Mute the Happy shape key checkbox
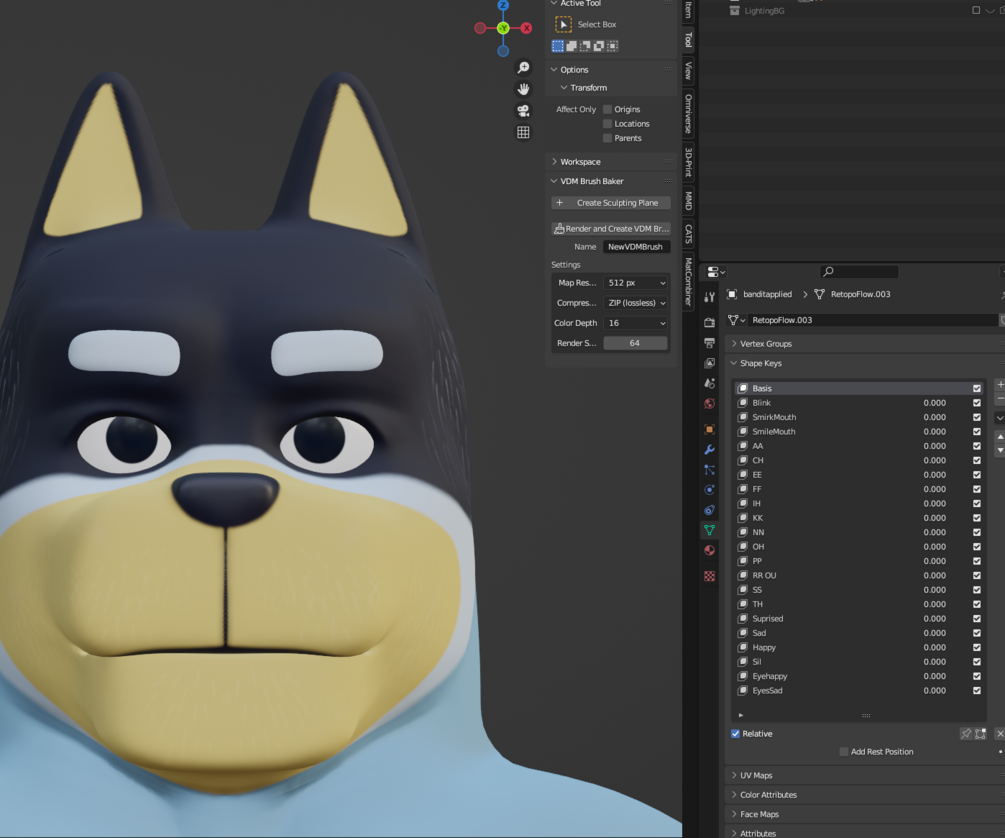1005x838 pixels. [977, 648]
